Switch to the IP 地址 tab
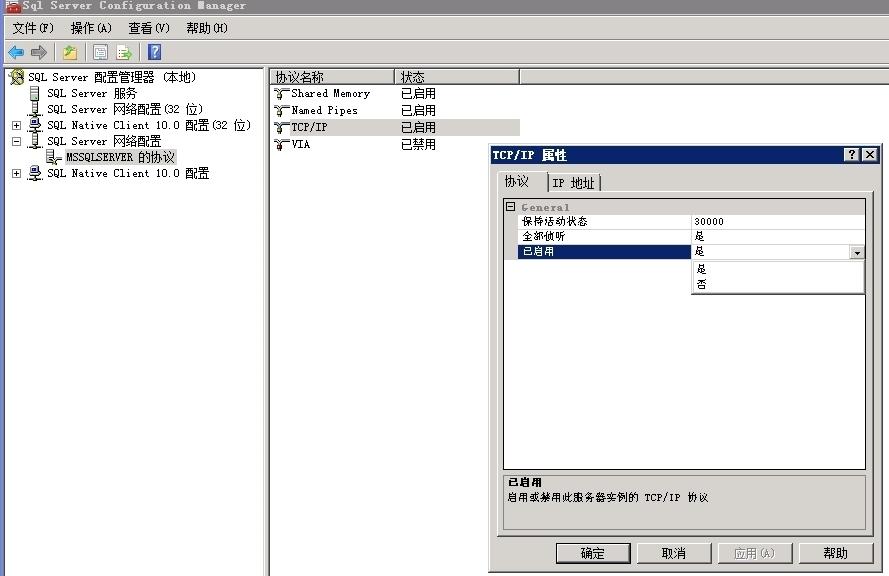Screen dimensions: 889x576 573,183
